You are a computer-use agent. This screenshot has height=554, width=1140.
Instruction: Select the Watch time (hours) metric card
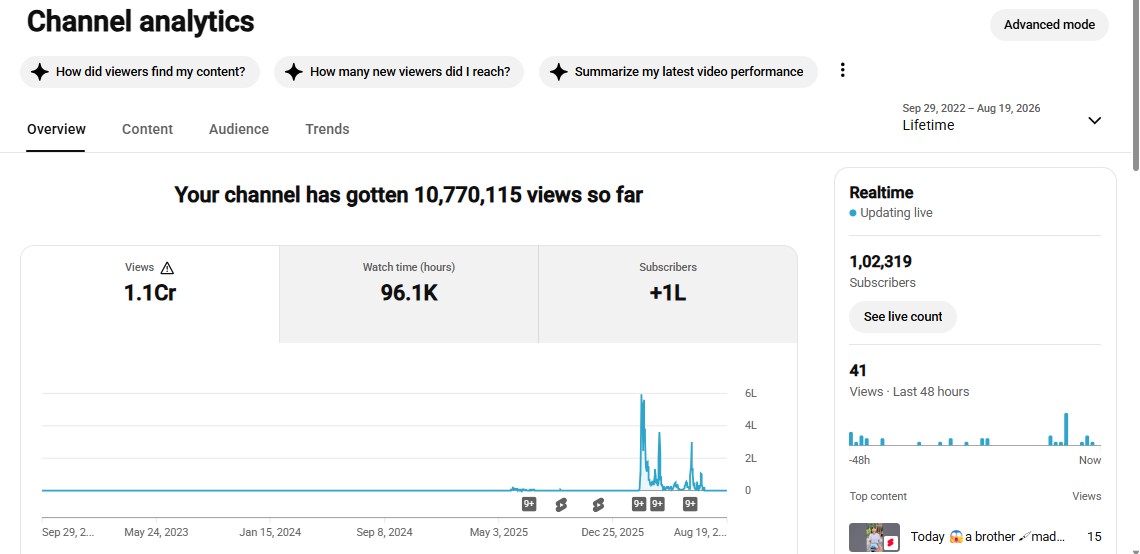click(409, 294)
